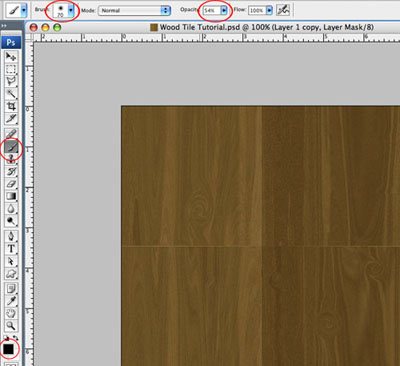Viewport: 400px width, 366px height.
Task: Collapse the toolbox with double-arrow
Action: [4, 26]
